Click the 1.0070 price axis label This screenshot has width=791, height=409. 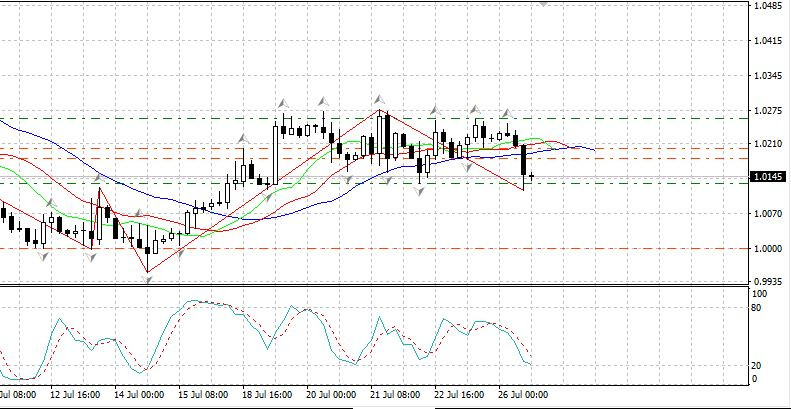click(x=768, y=214)
